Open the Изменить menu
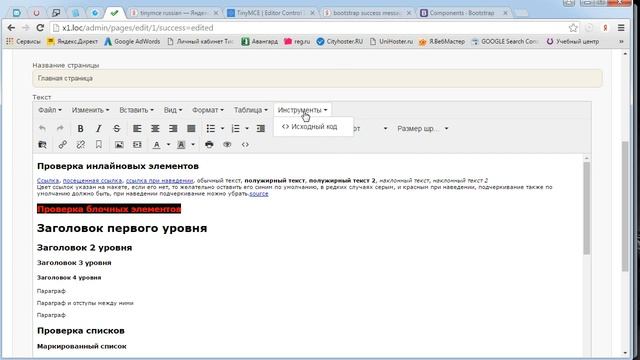This screenshot has height=360, width=640. pyautogui.click(x=91, y=110)
